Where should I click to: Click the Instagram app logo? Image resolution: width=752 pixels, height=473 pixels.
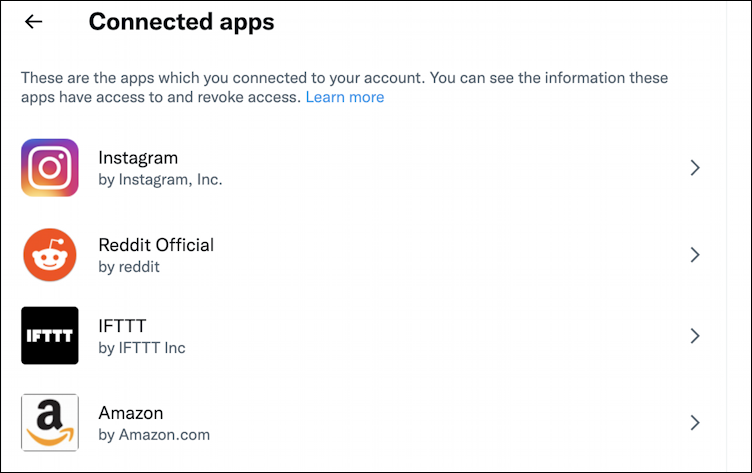coord(50,168)
